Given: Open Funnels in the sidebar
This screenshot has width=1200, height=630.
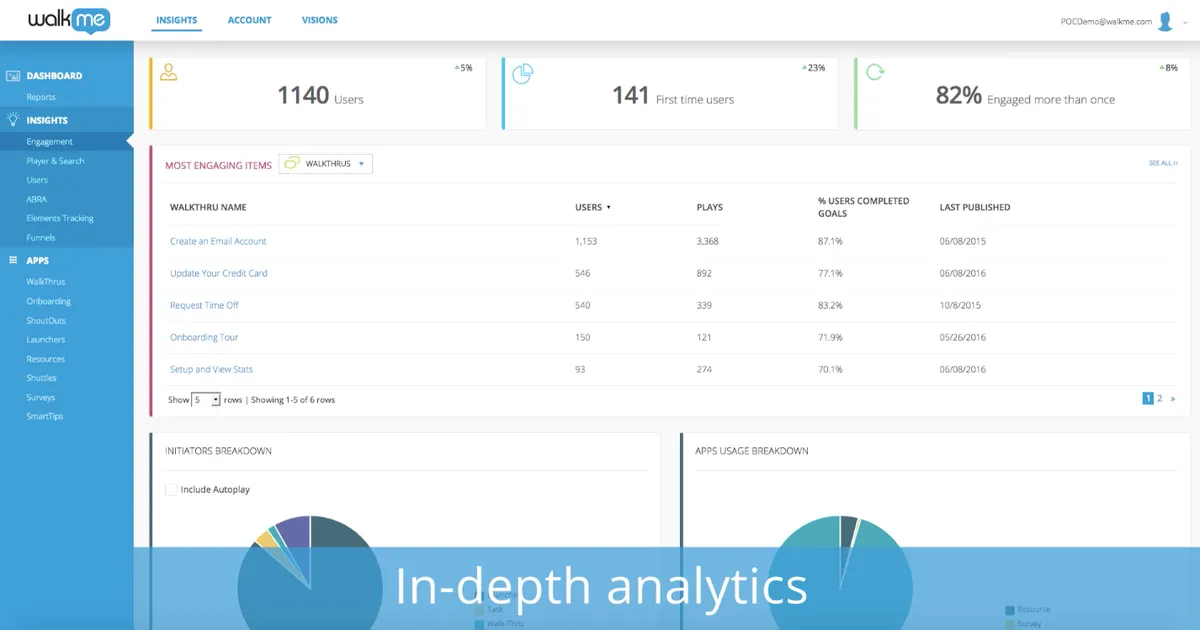Looking at the screenshot, I should pyautogui.click(x=41, y=238).
